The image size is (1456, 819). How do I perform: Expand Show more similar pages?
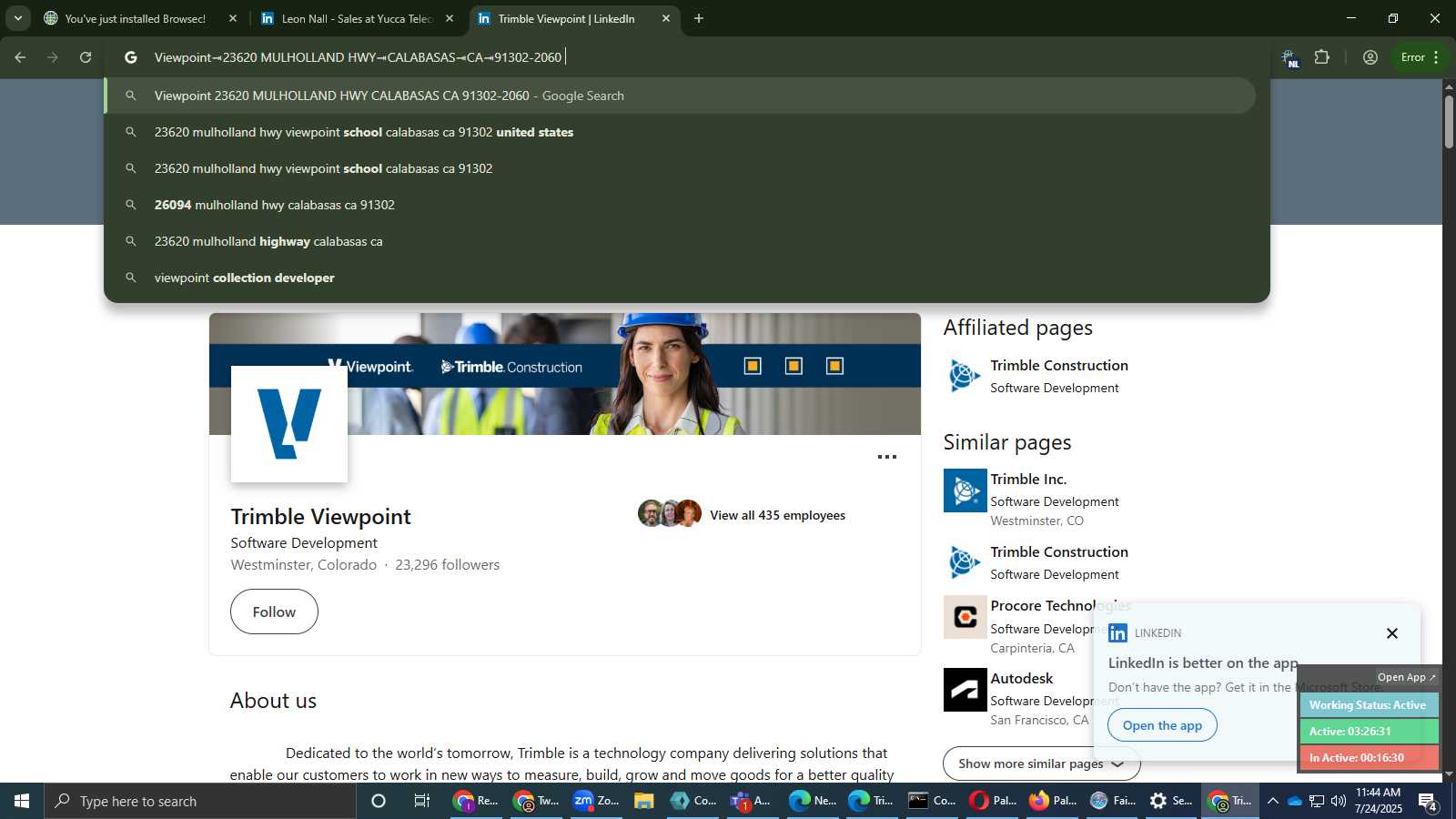(1041, 763)
